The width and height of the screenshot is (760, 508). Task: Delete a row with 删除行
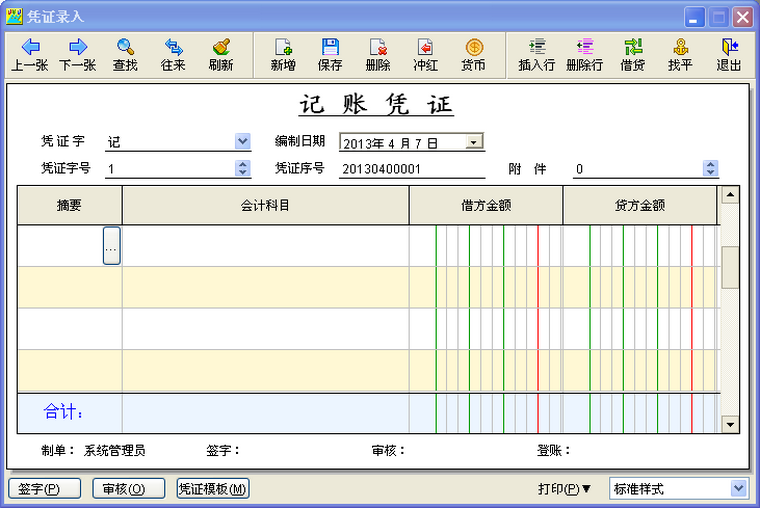pyautogui.click(x=585, y=55)
